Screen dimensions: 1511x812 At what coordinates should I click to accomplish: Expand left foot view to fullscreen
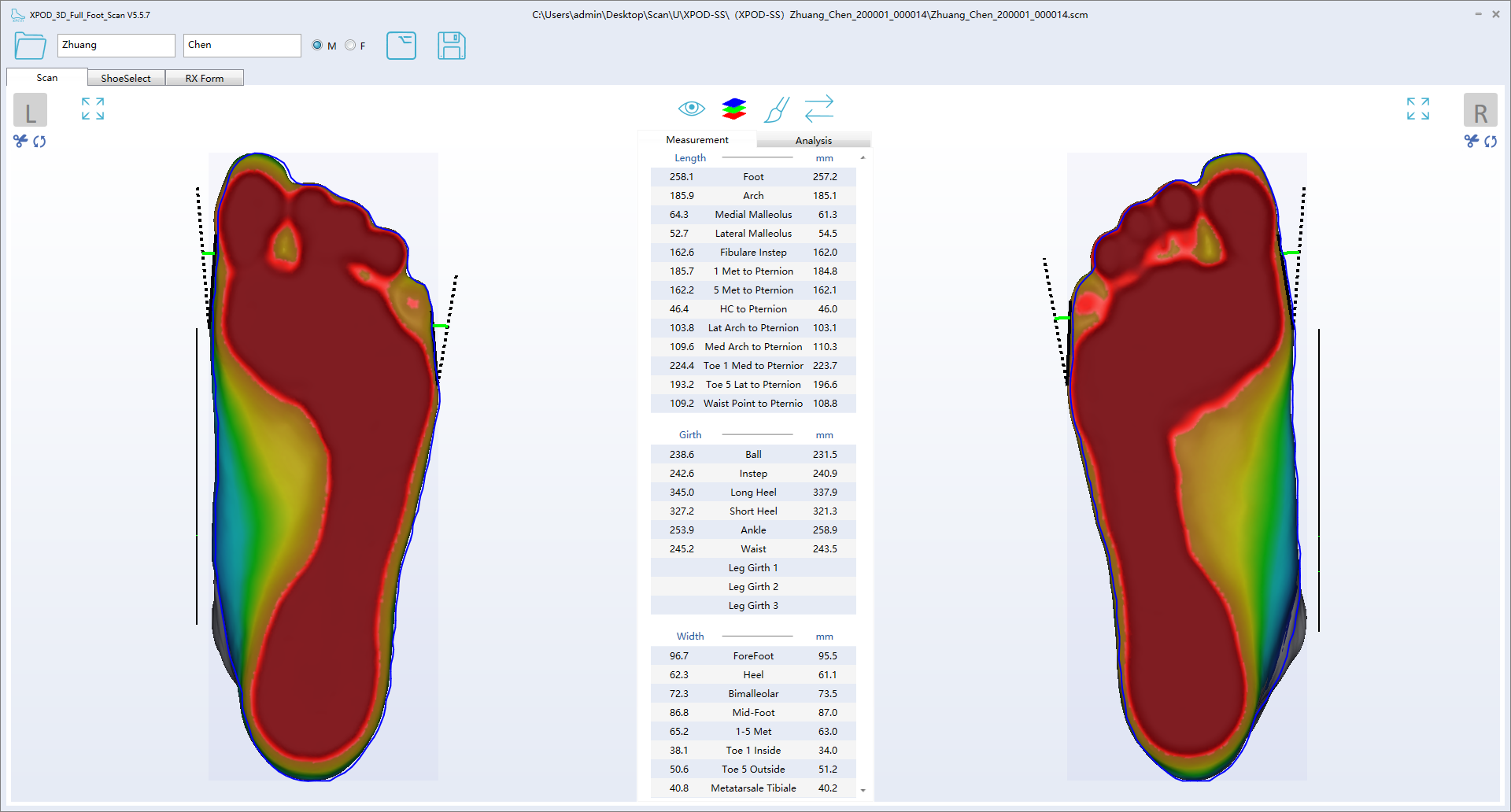point(93,109)
